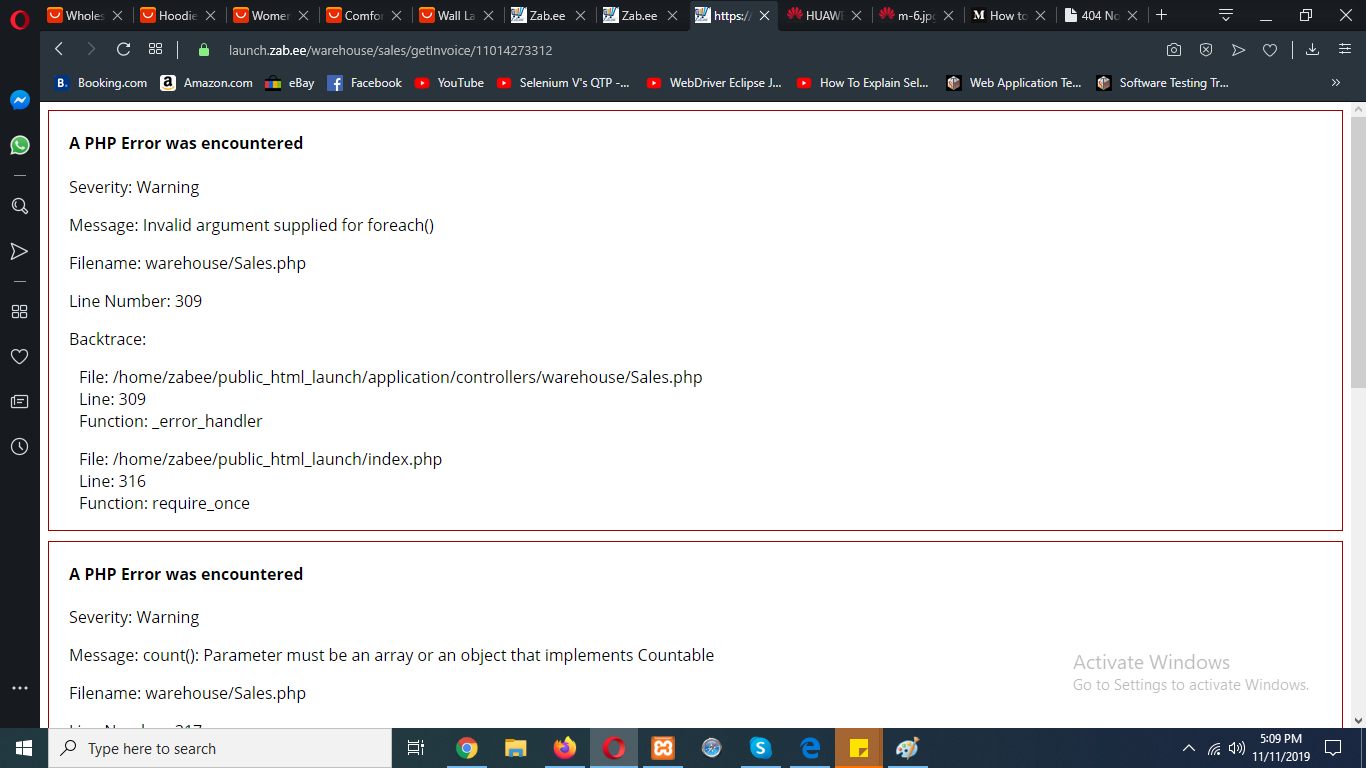Open the Easy Setup sliders icon
1366x768 pixels.
click(x=1344, y=50)
